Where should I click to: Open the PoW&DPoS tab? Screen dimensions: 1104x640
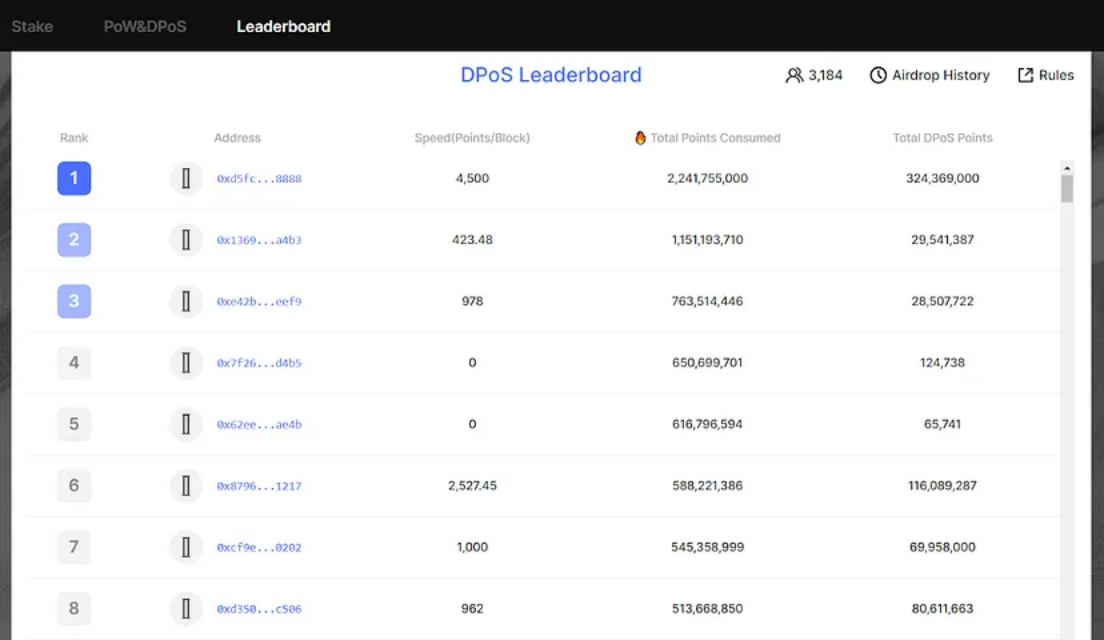point(145,27)
